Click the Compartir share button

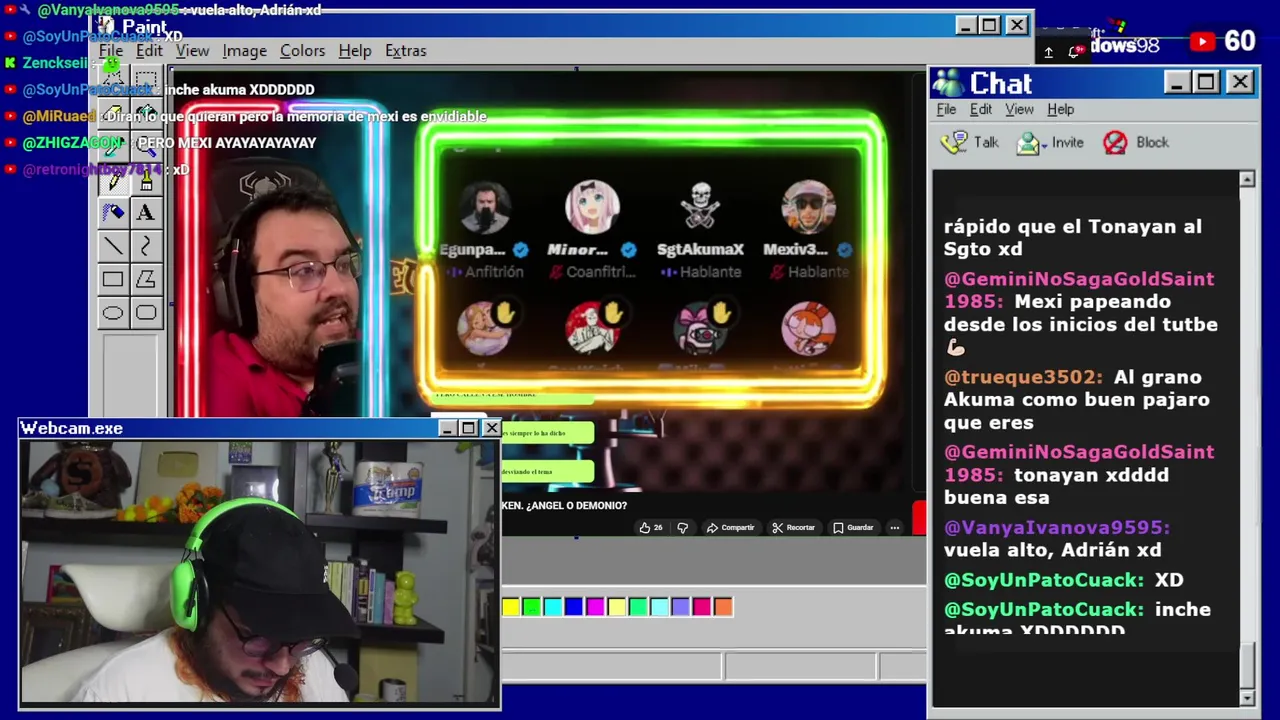(730, 527)
